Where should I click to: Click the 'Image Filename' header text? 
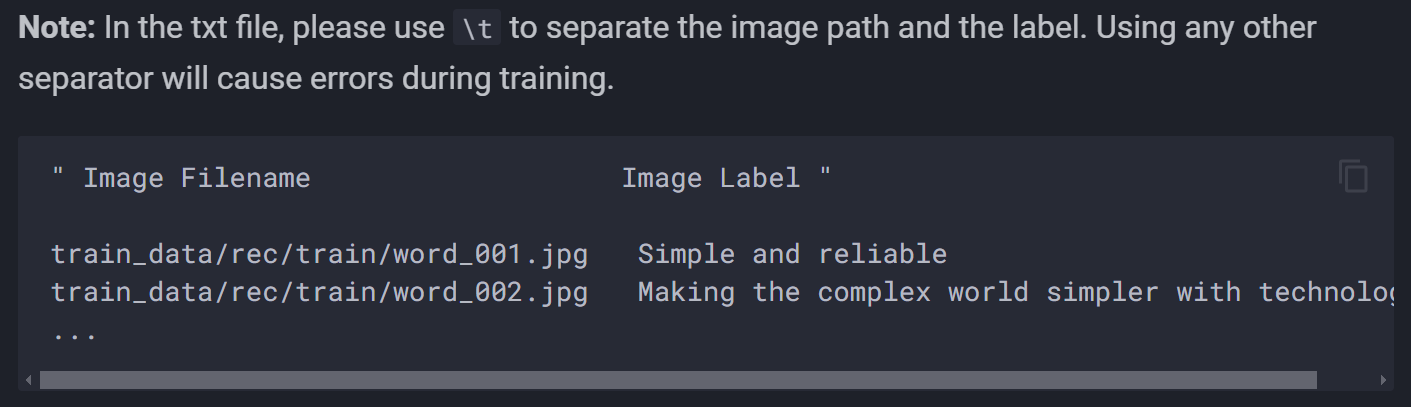coord(197,178)
